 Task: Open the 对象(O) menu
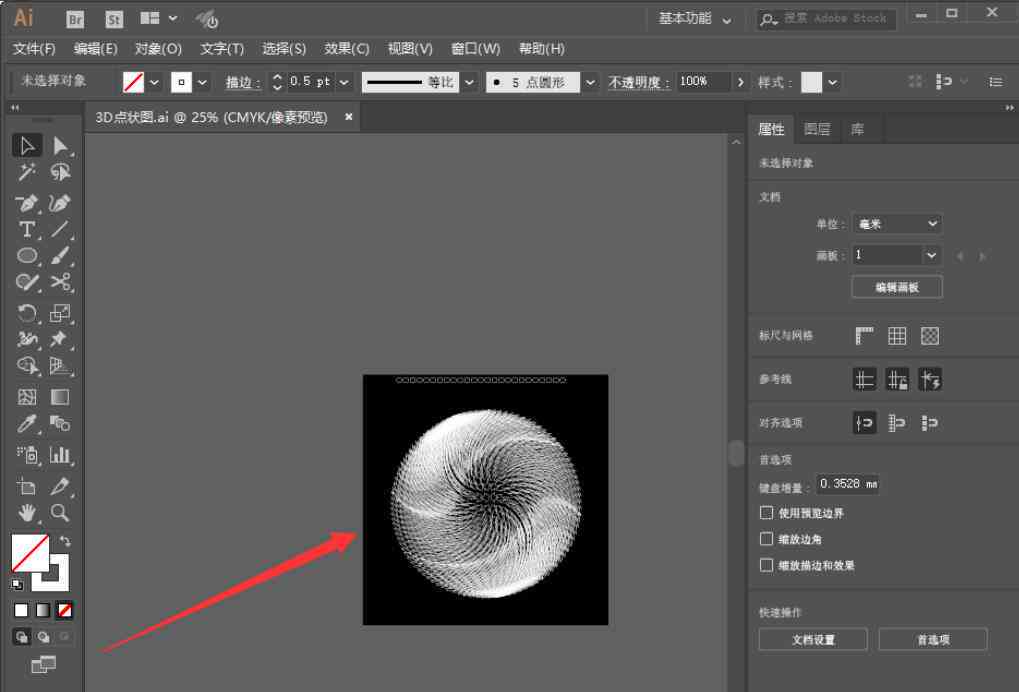coord(158,49)
